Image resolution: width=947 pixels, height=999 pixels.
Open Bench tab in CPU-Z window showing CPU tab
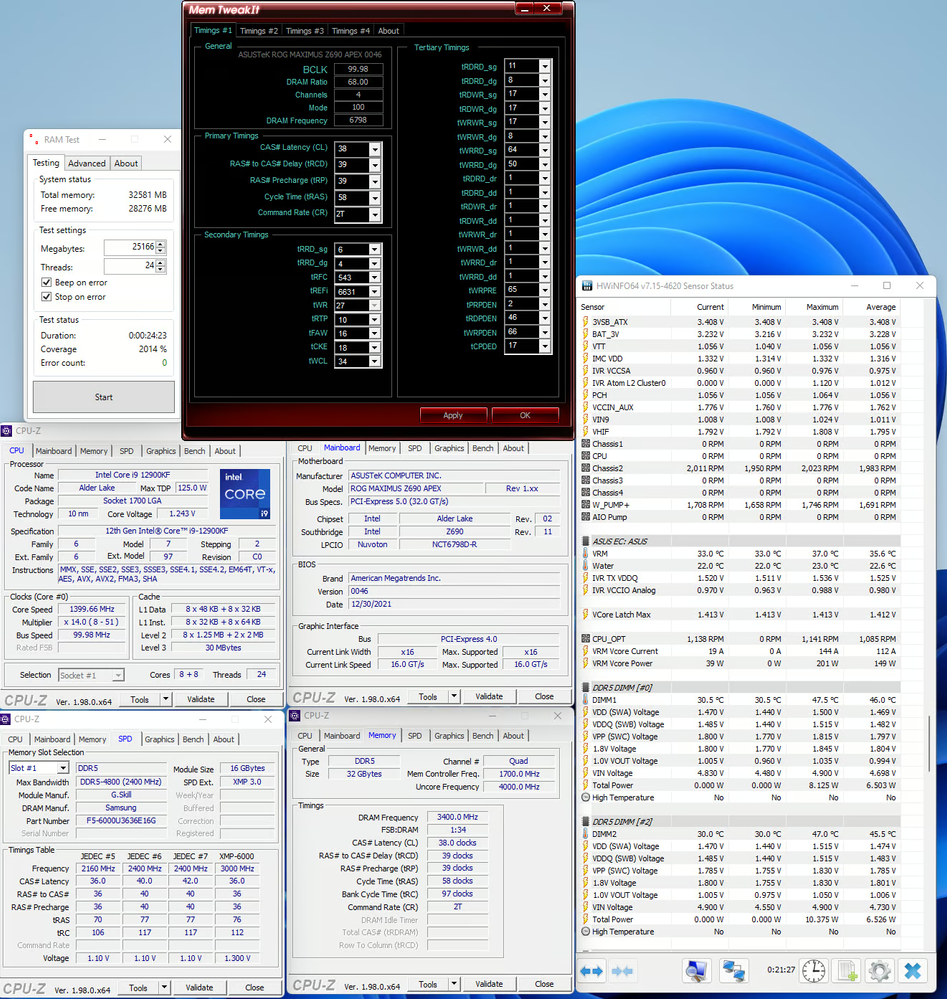194,450
